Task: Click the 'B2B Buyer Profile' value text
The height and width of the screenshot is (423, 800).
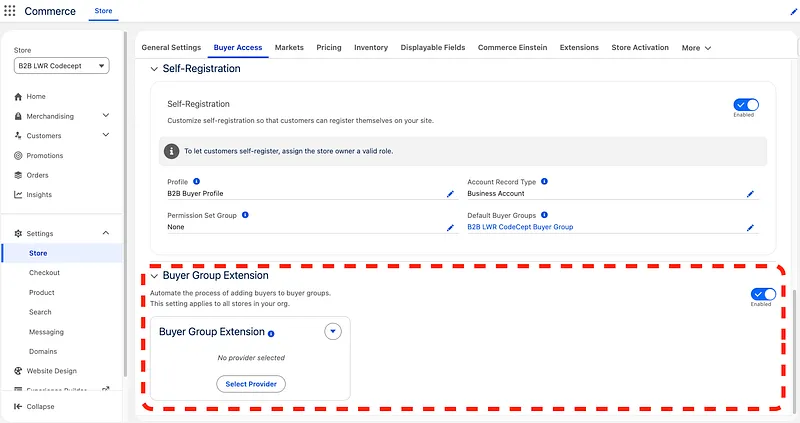Action: pos(195,193)
